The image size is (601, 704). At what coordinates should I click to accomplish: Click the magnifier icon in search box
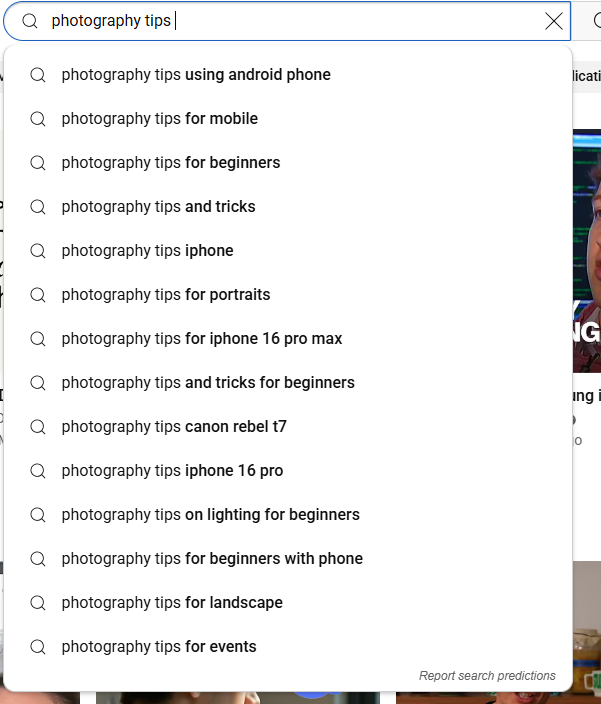[29, 21]
